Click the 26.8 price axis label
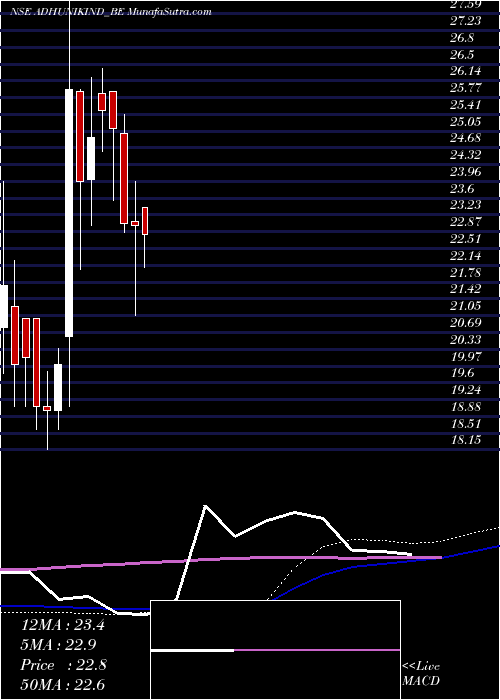Image resolution: width=500 pixels, height=700 pixels. click(462, 38)
